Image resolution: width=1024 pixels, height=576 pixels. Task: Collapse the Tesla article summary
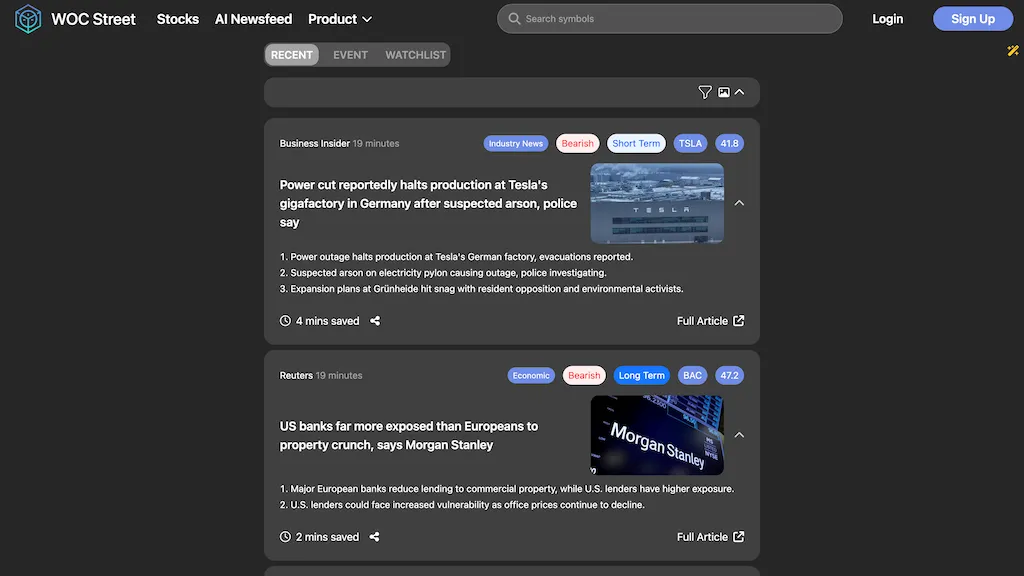pos(740,203)
